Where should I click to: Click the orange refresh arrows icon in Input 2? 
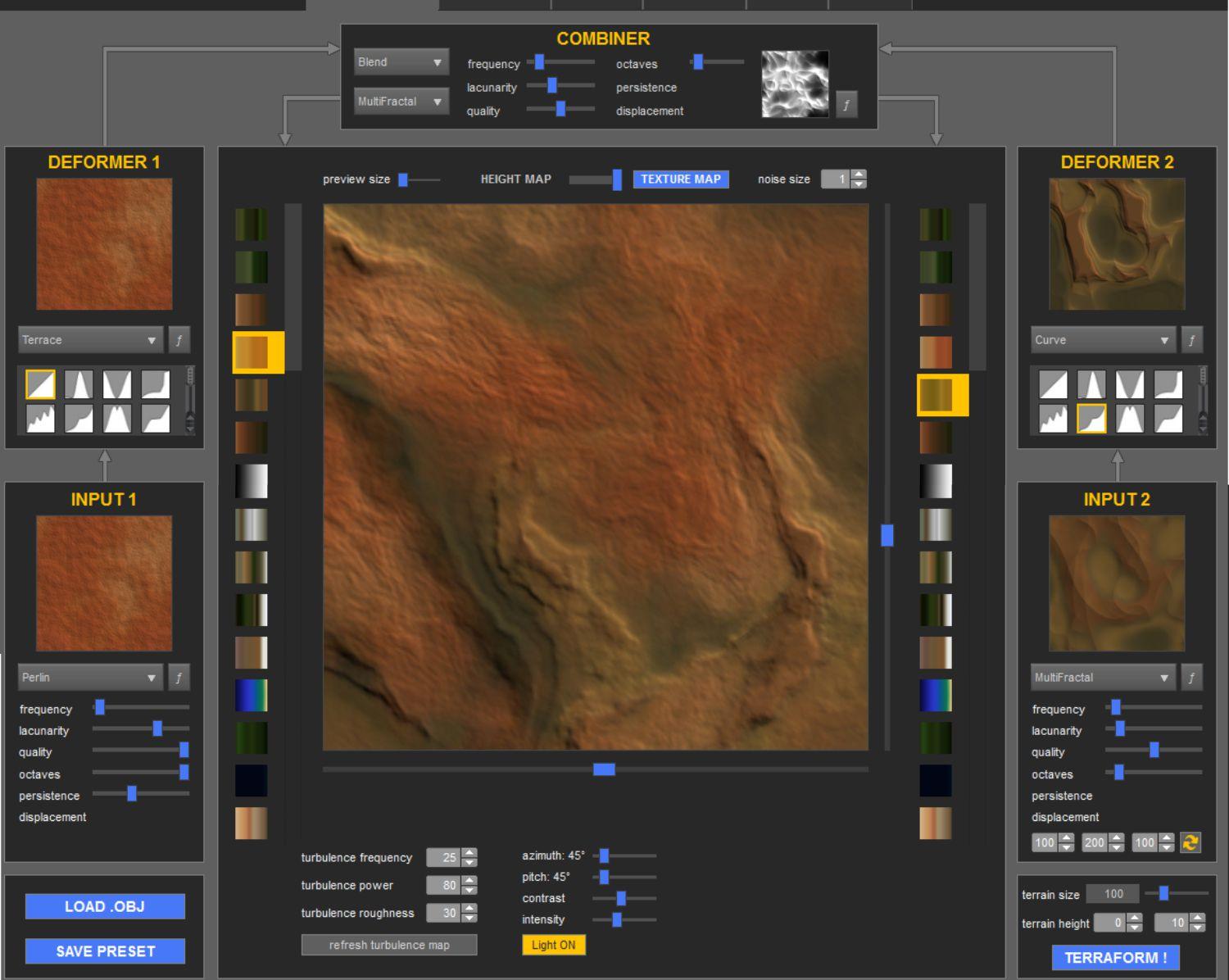point(1190,842)
